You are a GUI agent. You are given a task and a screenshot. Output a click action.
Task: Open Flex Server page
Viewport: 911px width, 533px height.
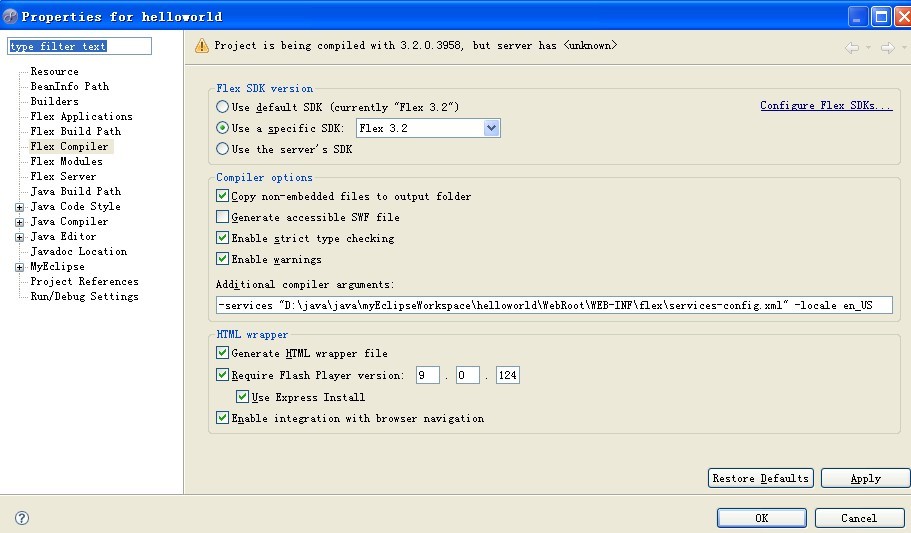point(63,176)
